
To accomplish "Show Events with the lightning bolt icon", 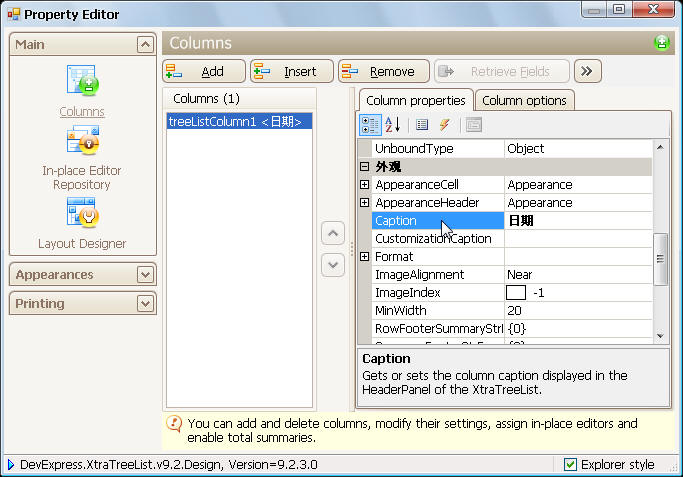I will coord(444,125).
